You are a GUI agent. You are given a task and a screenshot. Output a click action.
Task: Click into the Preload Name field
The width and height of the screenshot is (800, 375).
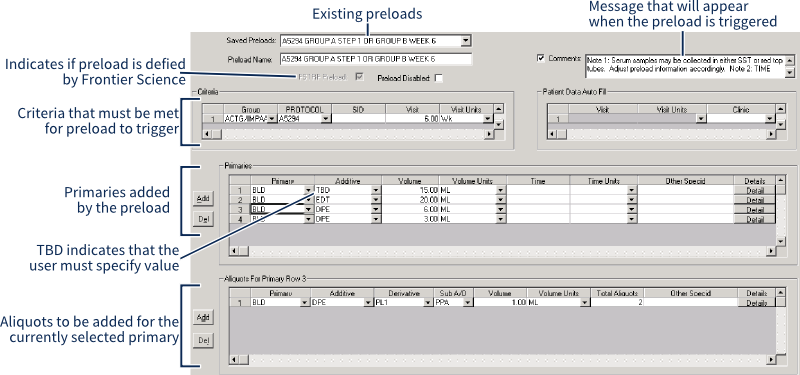[376, 59]
